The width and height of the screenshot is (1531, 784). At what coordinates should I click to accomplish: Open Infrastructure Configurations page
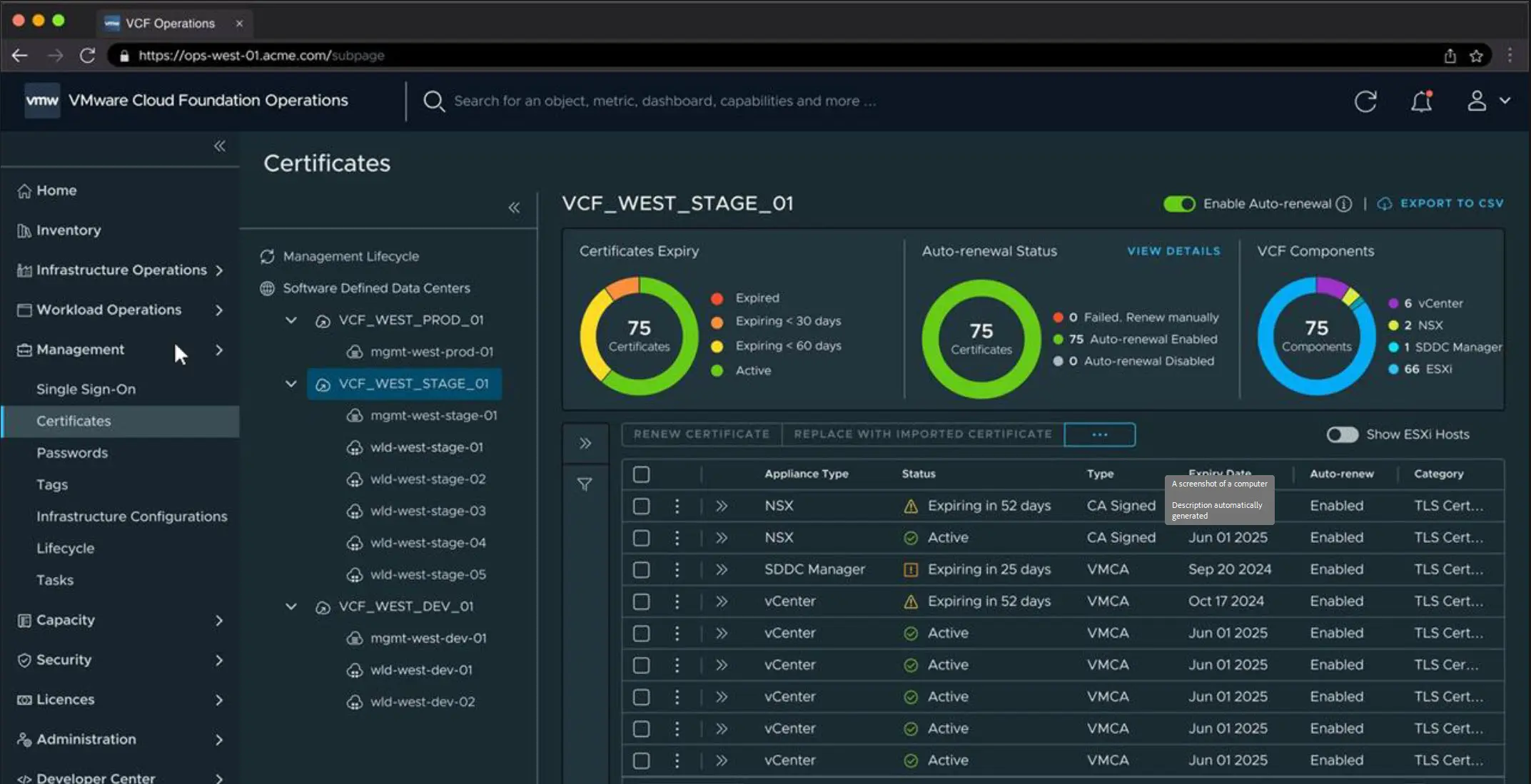[x=132, y=516]
